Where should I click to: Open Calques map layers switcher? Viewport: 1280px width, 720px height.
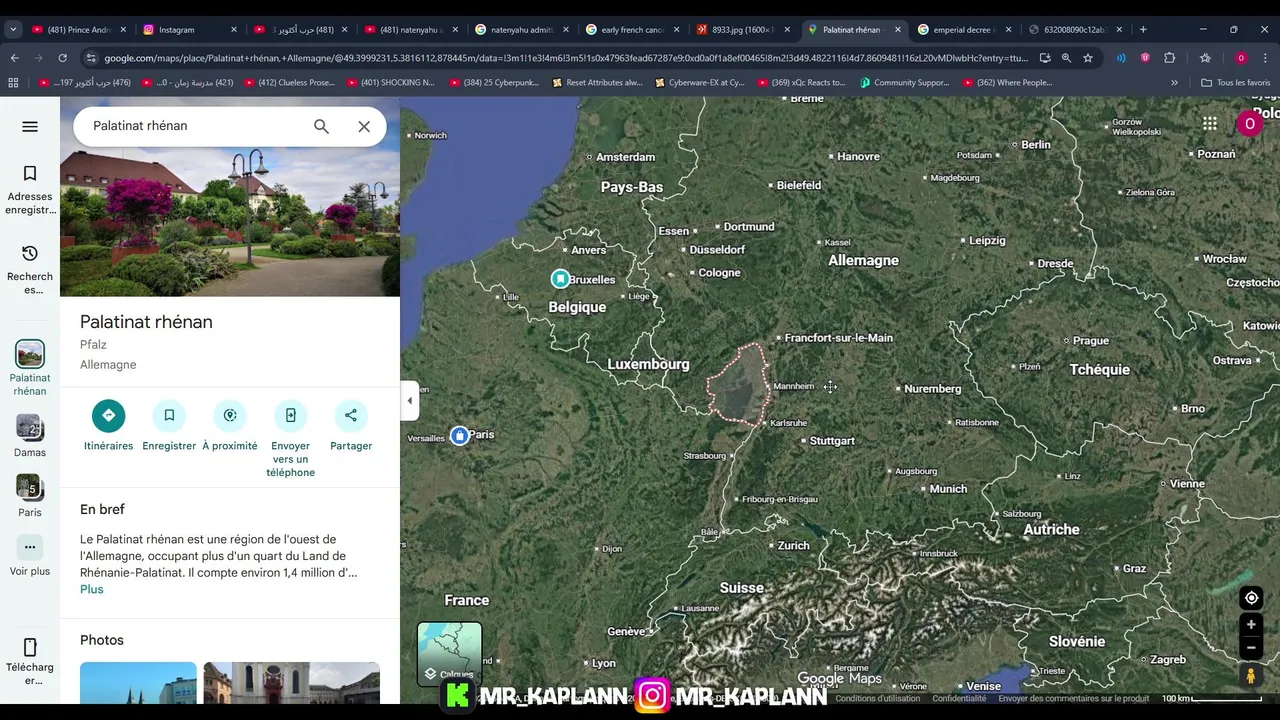click(449, 654)
